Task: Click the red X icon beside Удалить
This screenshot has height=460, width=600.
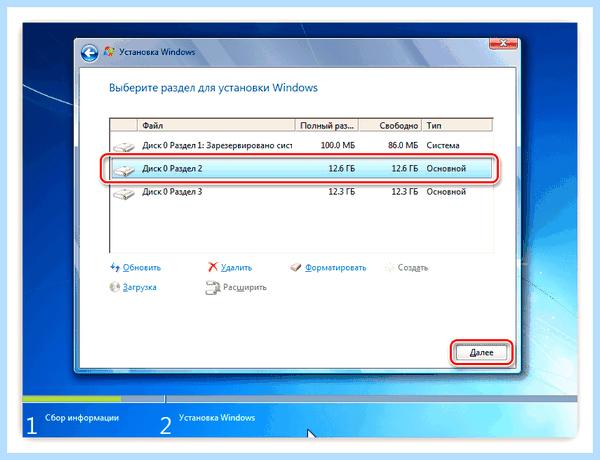Action: click(213, 267)
